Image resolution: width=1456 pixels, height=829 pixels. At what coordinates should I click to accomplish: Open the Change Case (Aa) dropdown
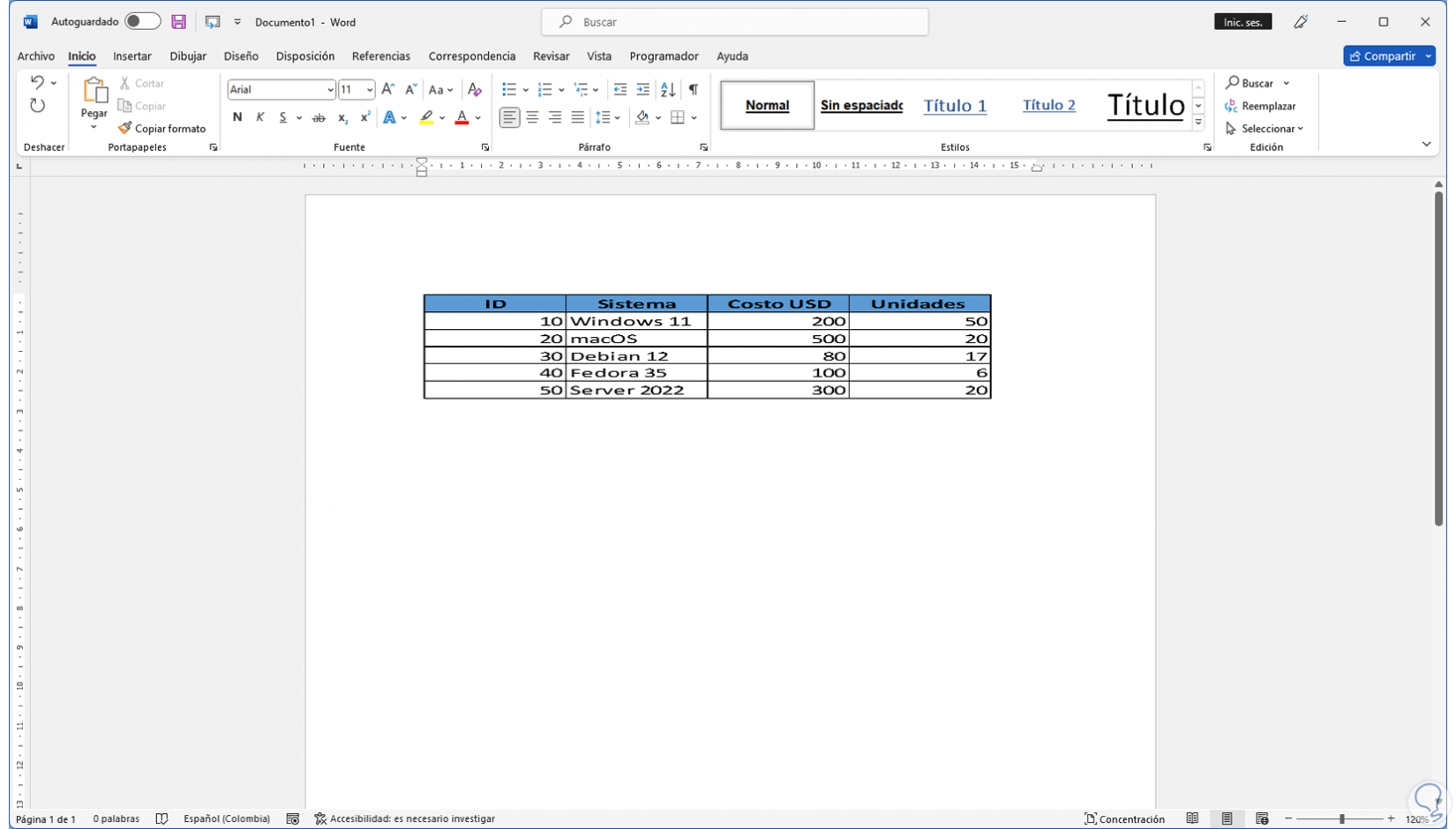tap(440, 89)
